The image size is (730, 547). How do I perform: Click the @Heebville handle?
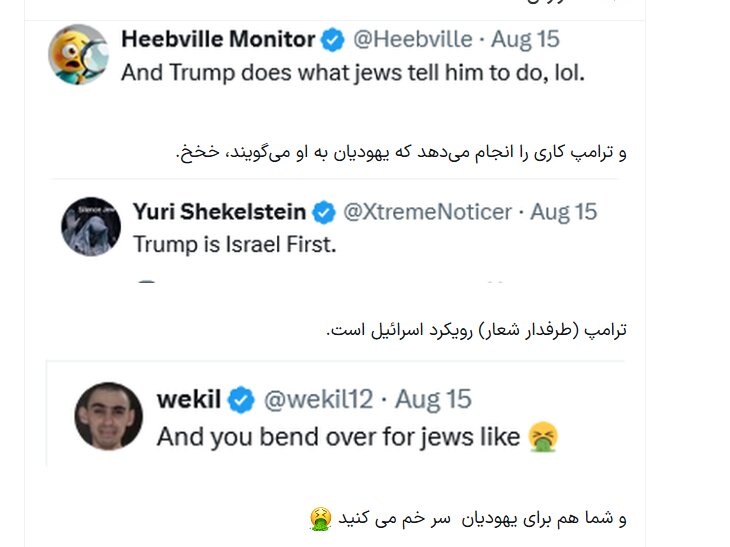412,40
